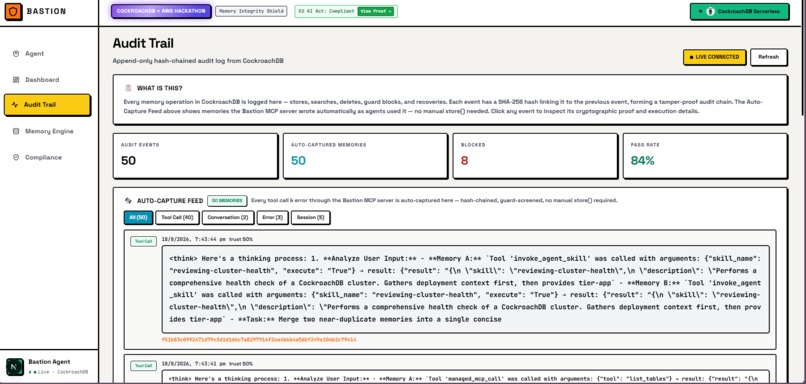The width and height of the screenshot is (806, 384).
Task: Click Live · CockroachDB status text
Action: click(x=58, y=372)
